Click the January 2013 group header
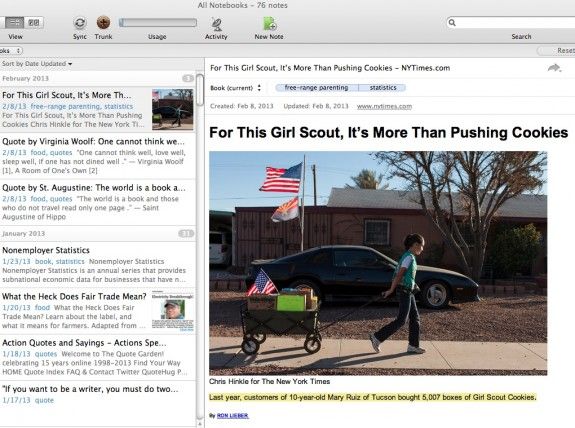 tap(98, 234)
